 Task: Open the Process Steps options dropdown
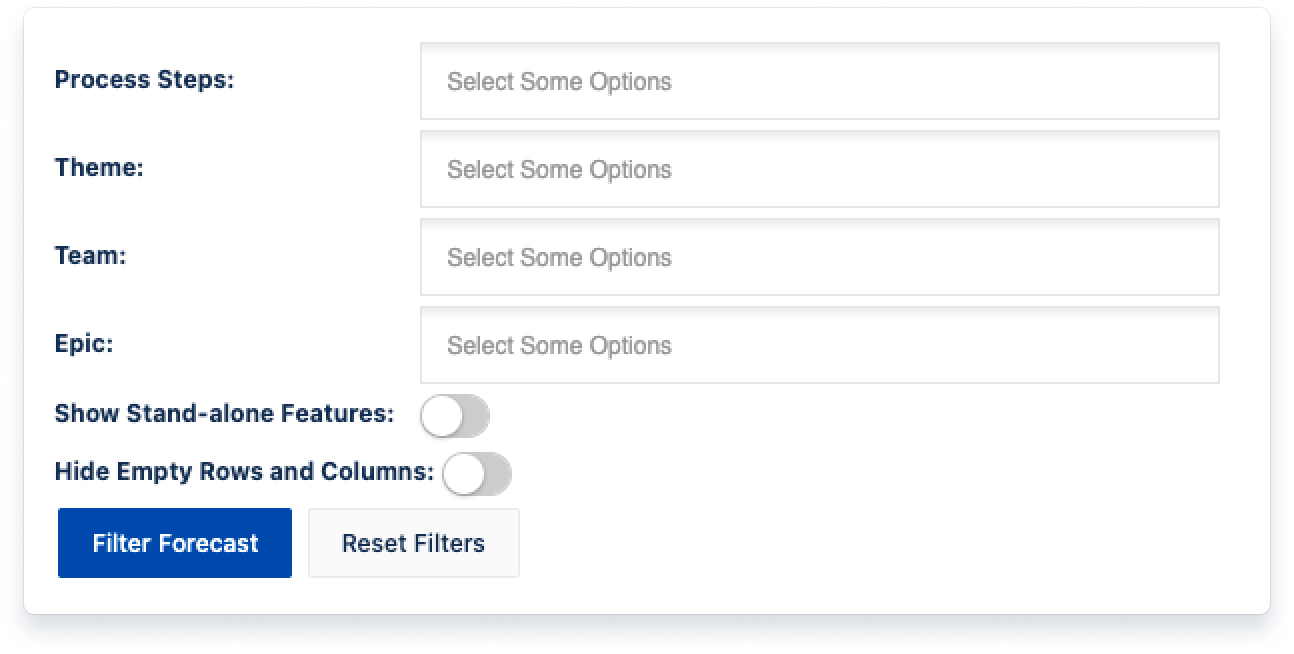(819, 81)
